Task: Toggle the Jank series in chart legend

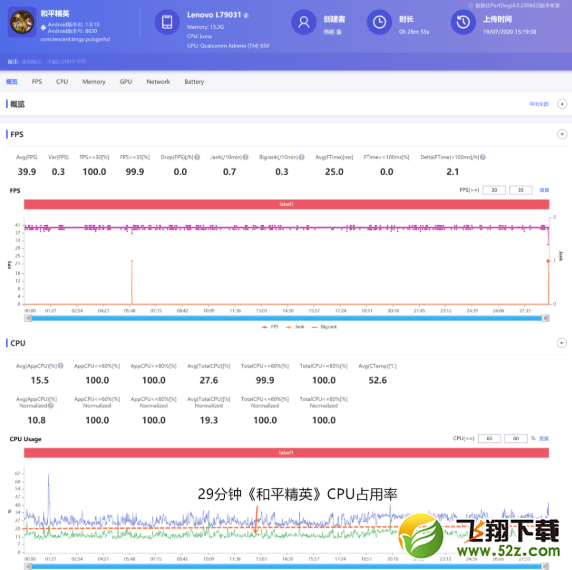Action: click(295, 327)
